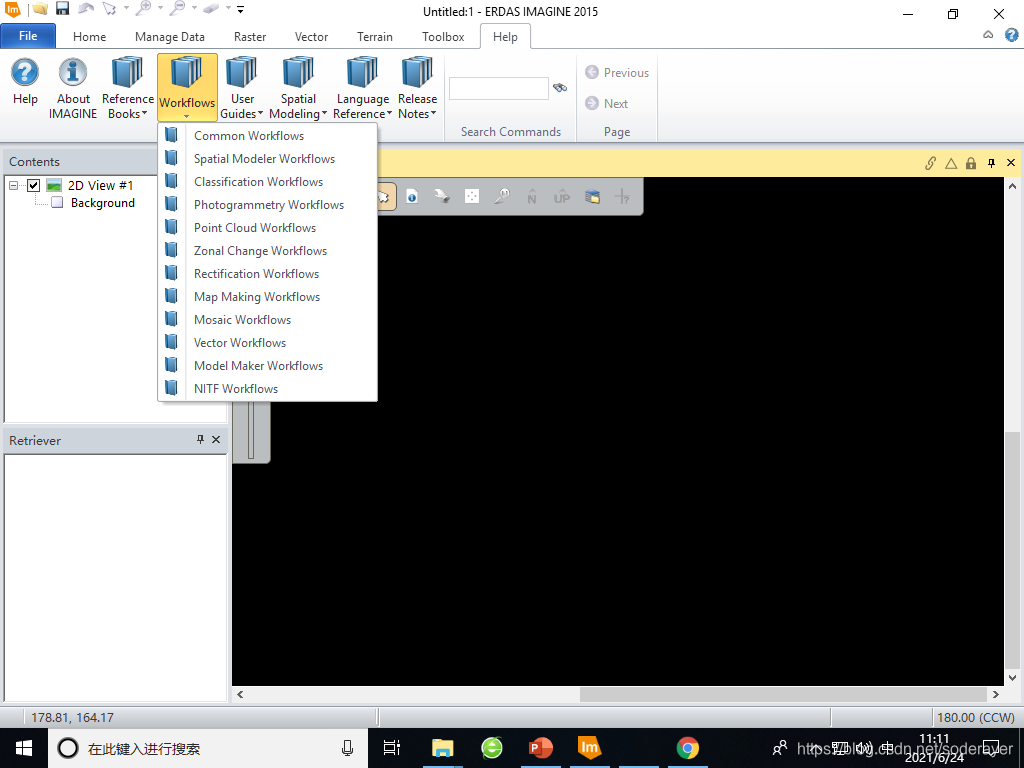The image size is (1024, 768).
Task: Collapse the 2D View #1 tree node
Action: click(x=14, y=185)
